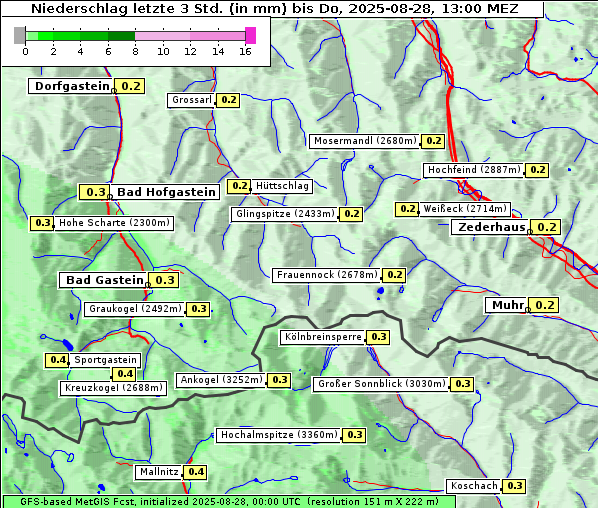Select the Bad Hofgastein town label
Image resolution: width=598 pixels, height=508 pixels.
[x=165, y=192]
